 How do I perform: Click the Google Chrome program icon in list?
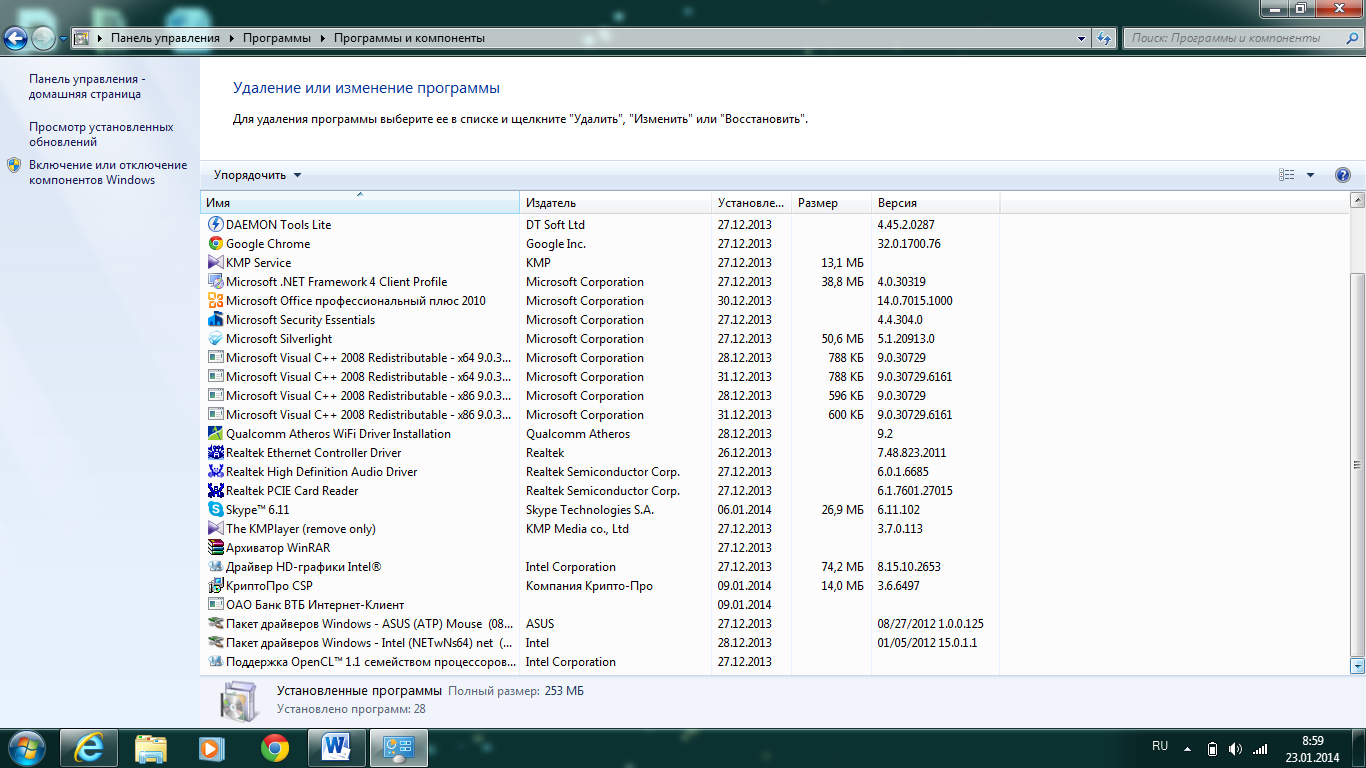[x=215, y=244]
